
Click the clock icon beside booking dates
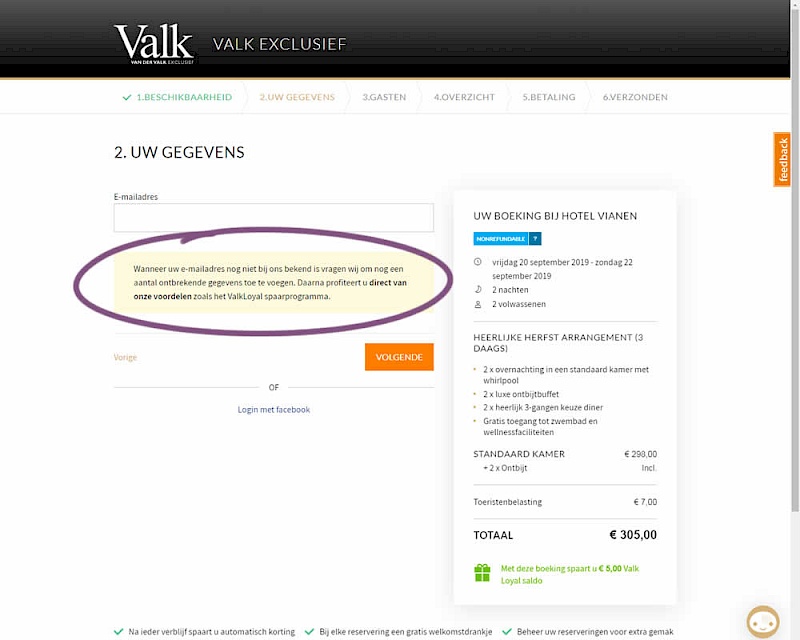click(478, 262)
